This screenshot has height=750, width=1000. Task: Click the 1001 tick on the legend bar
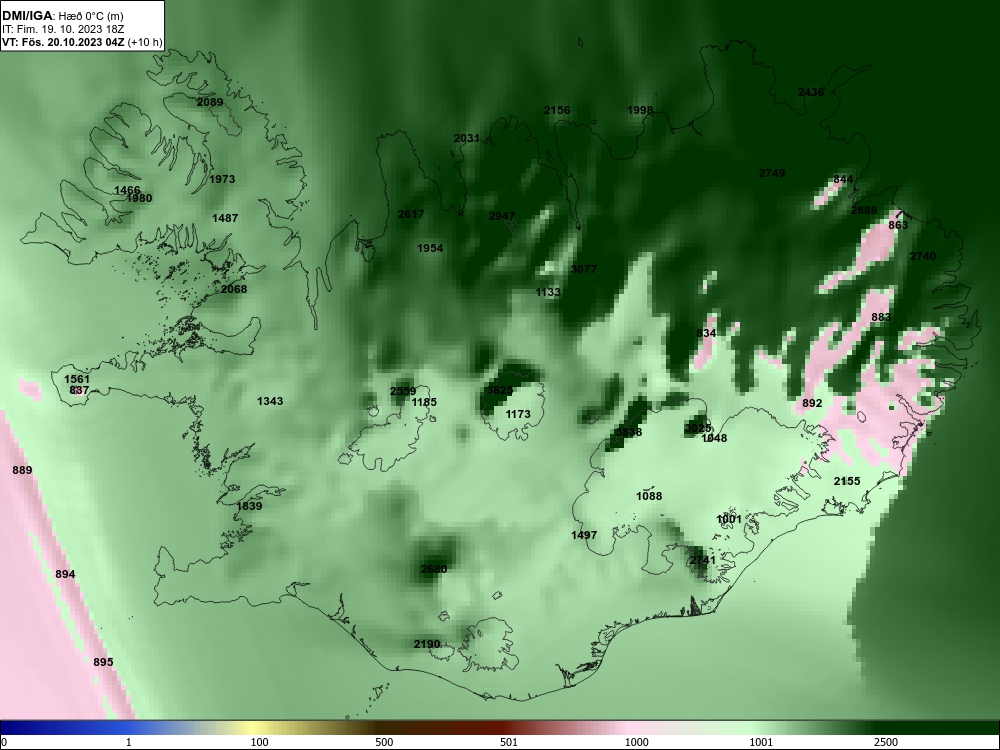(761, 742)
